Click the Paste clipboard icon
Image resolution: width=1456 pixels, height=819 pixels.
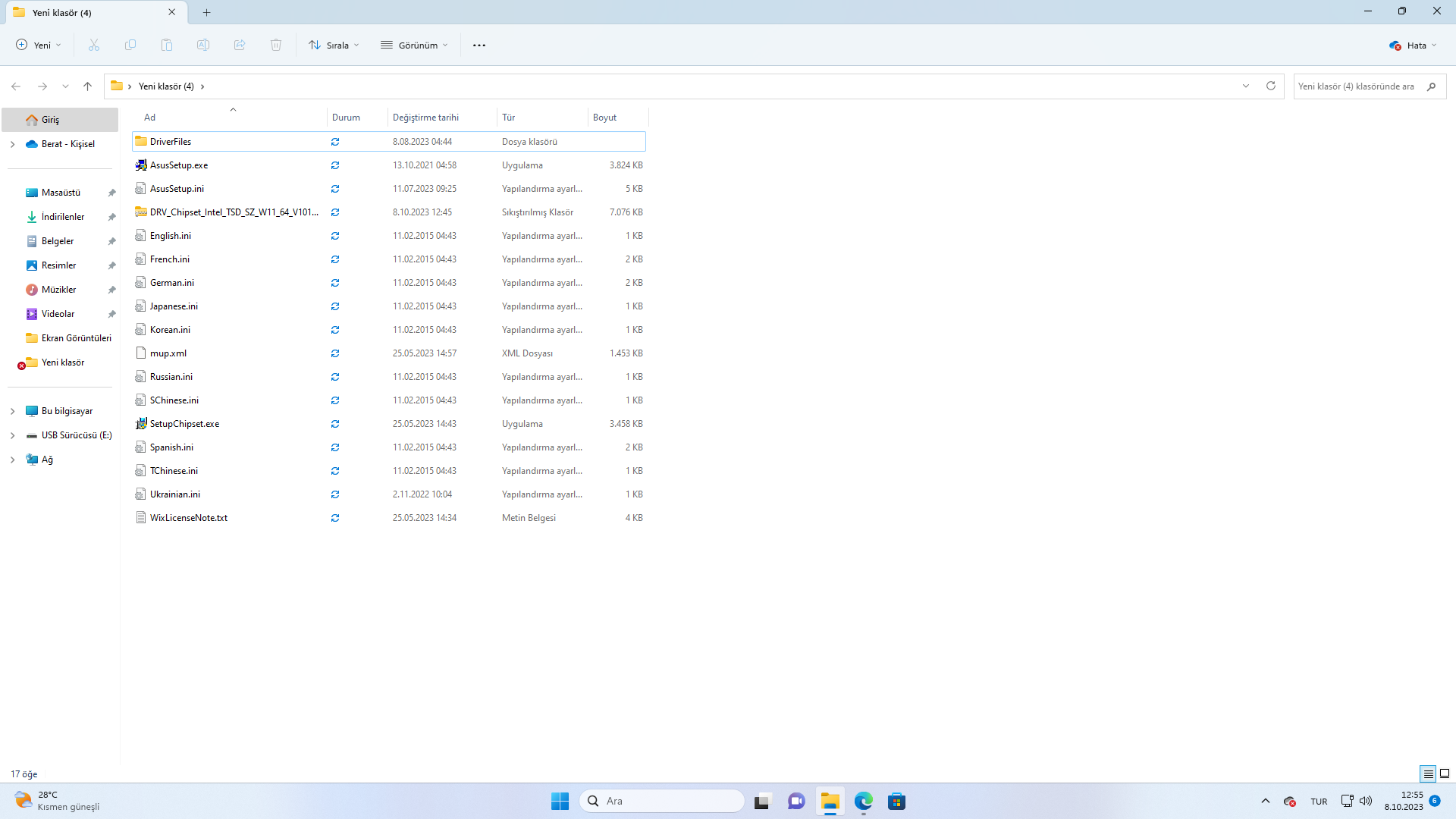167,45
